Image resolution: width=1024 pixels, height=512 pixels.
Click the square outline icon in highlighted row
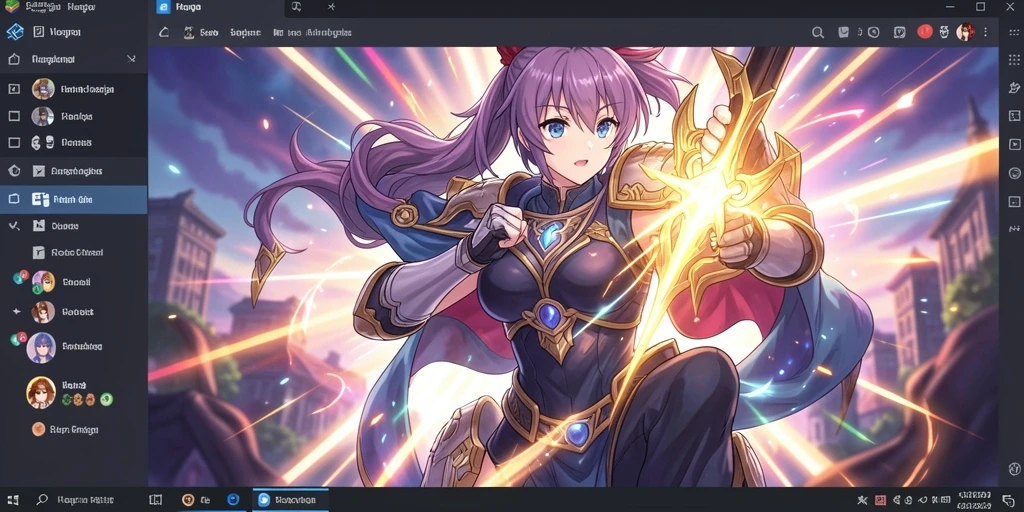pos(14,200)
